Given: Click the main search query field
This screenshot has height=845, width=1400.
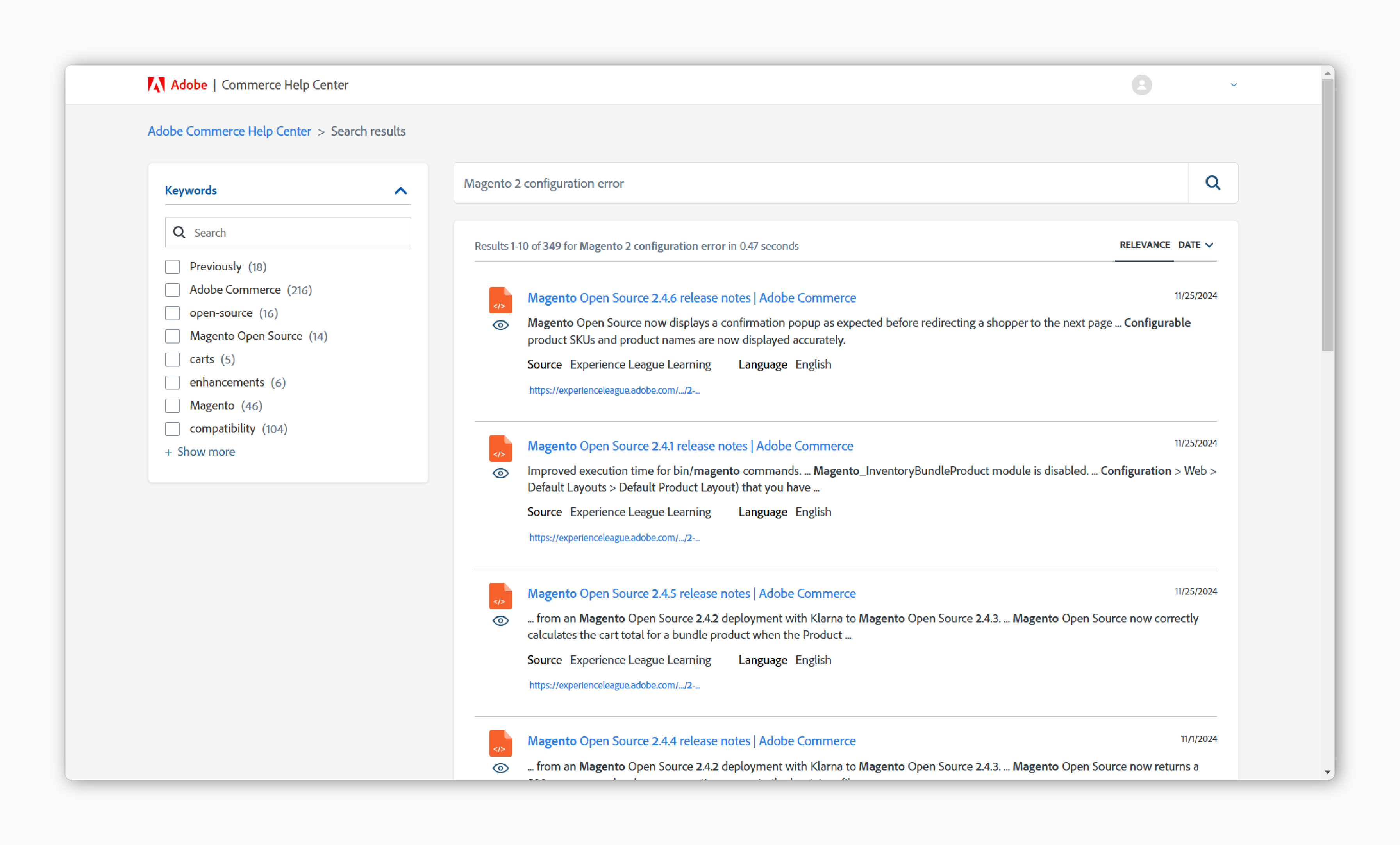Looking at the screenshot, I should (821, 183).
